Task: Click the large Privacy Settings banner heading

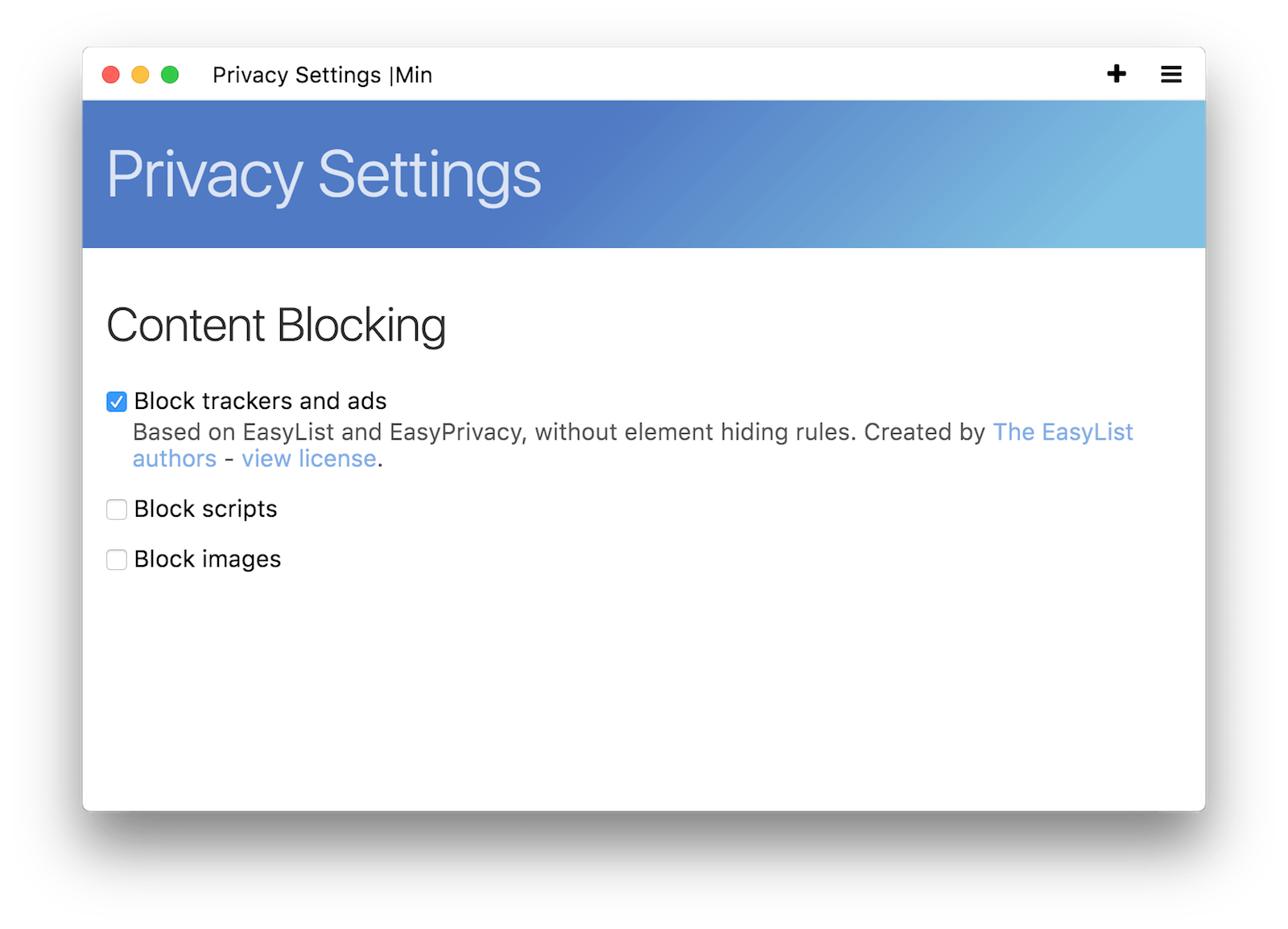Action: click(324, 175)
